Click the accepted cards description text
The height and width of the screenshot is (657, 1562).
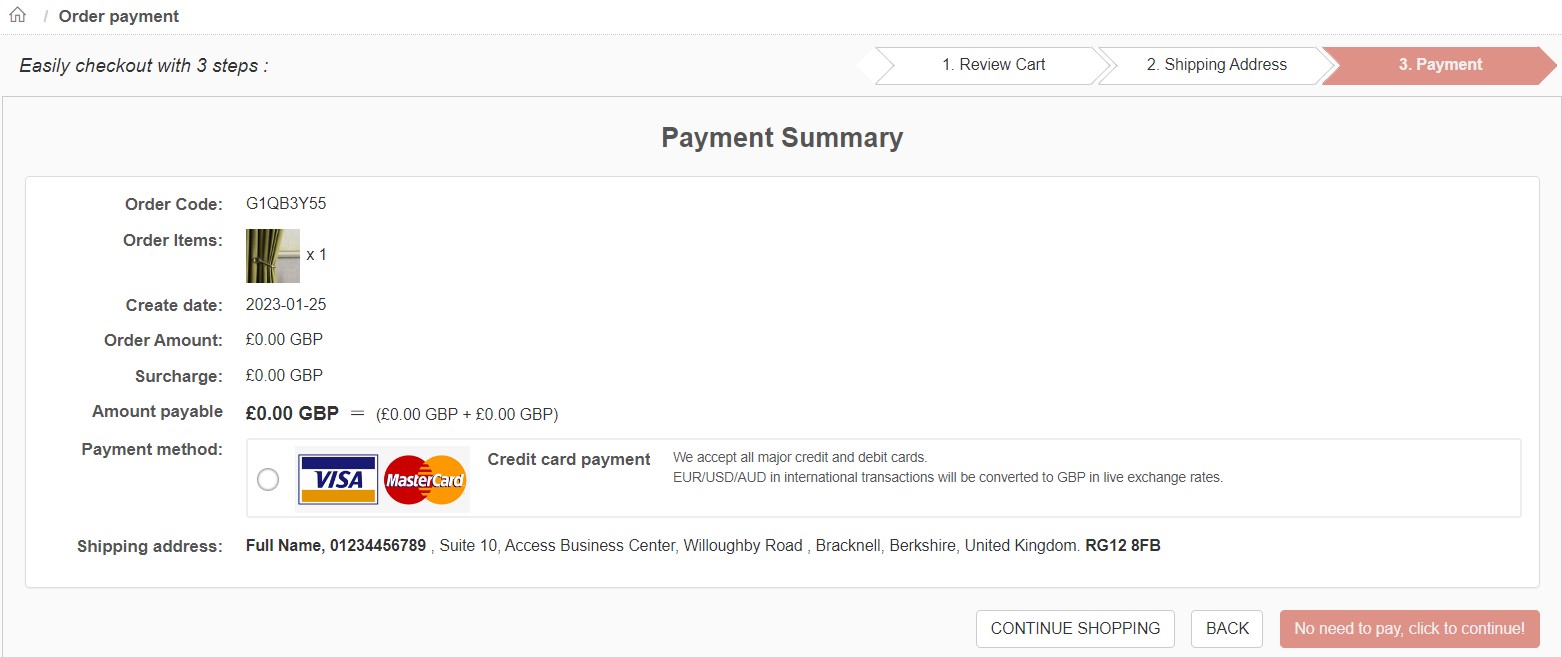click(947, 468)
